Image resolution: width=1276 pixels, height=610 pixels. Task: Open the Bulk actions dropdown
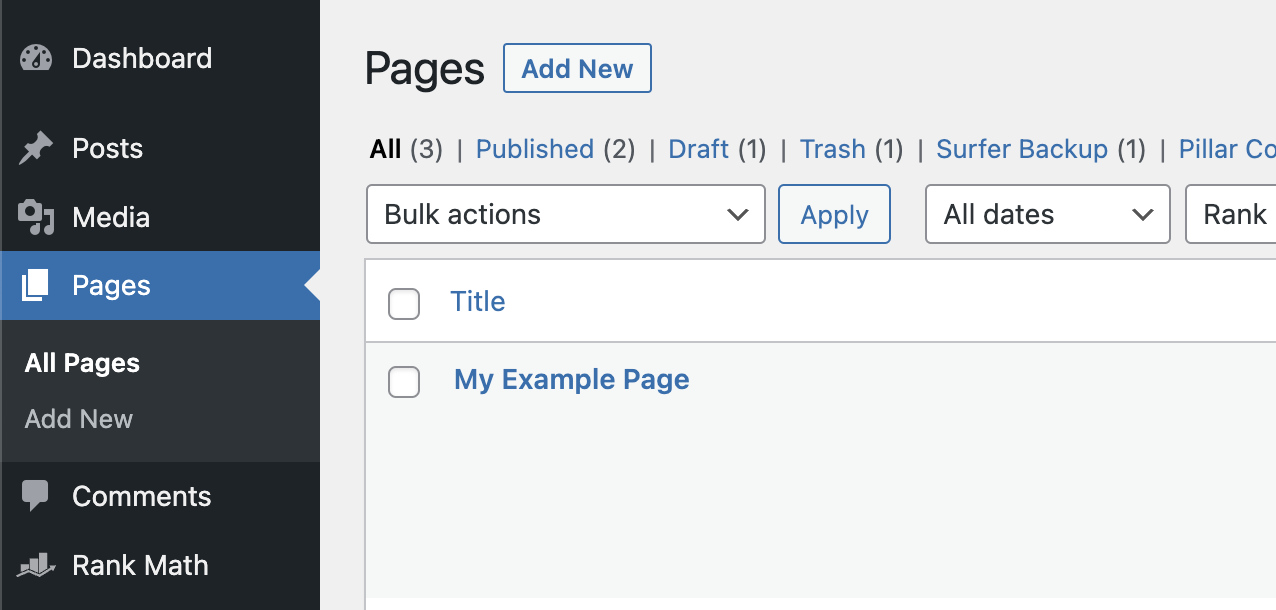pos(566,214)
